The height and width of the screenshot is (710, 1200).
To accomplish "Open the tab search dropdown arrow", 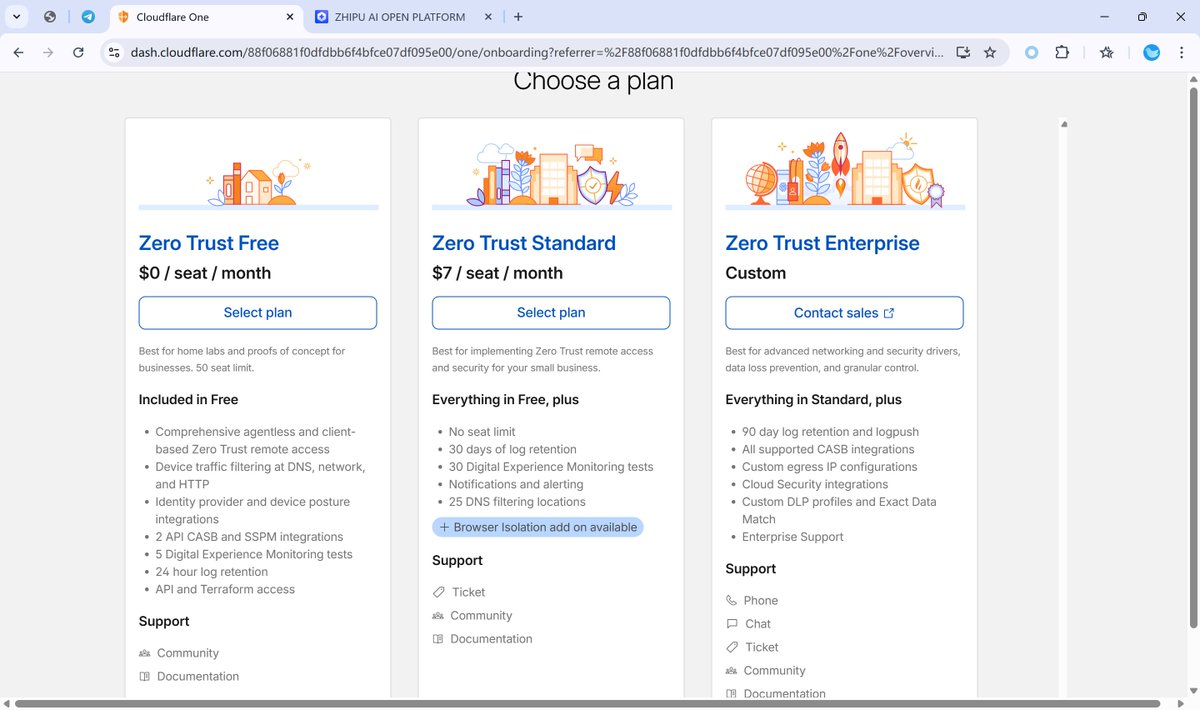I will (18, 17).
